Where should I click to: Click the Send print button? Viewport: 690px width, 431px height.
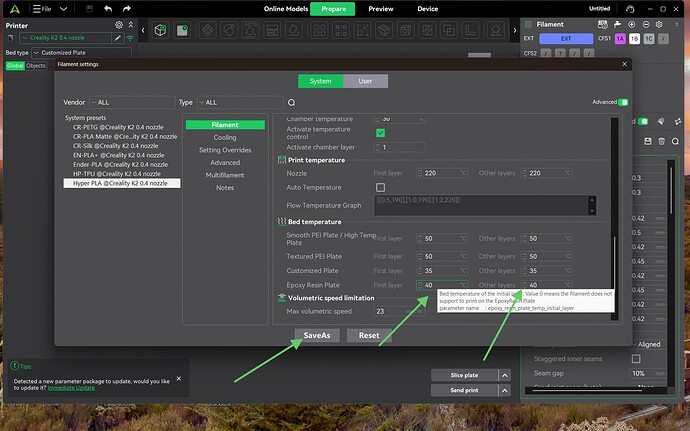click(464, 390)
